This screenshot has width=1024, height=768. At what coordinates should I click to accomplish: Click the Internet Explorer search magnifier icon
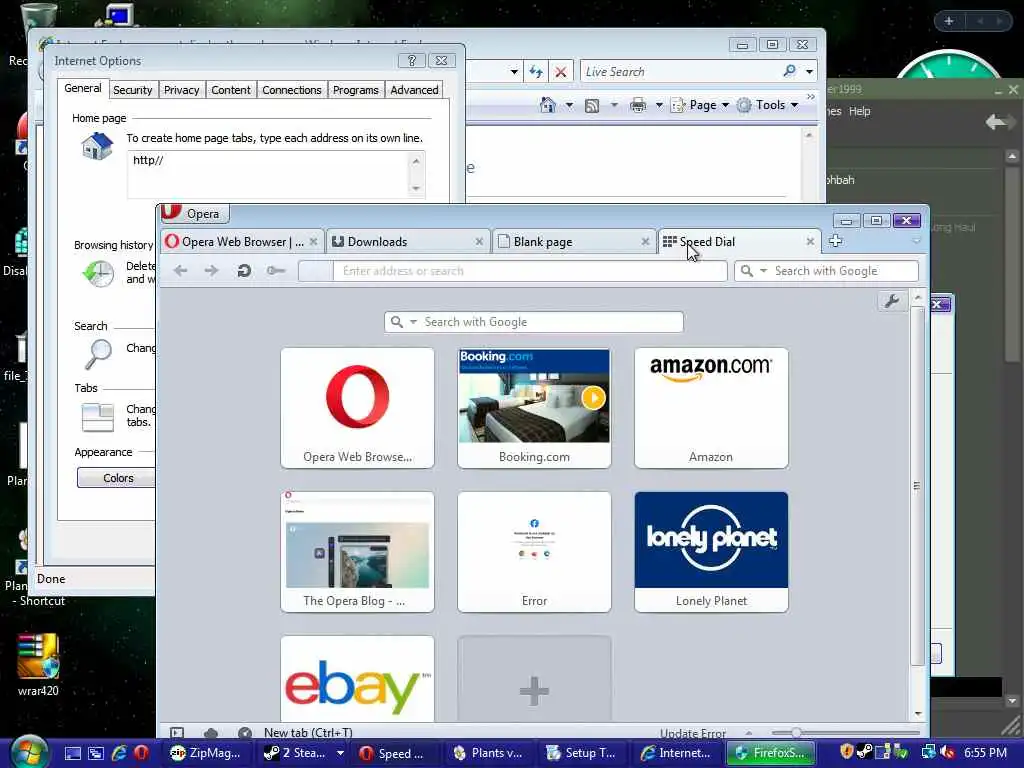[790, 71]
